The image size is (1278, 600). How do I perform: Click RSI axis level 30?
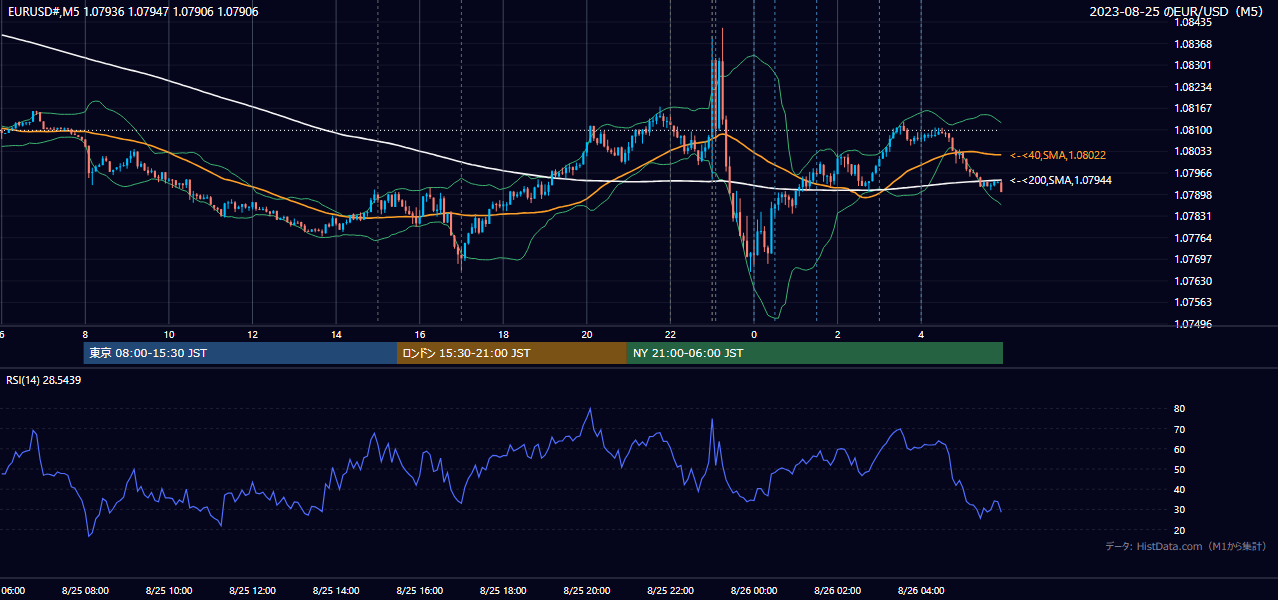[x=1179, y=510]
